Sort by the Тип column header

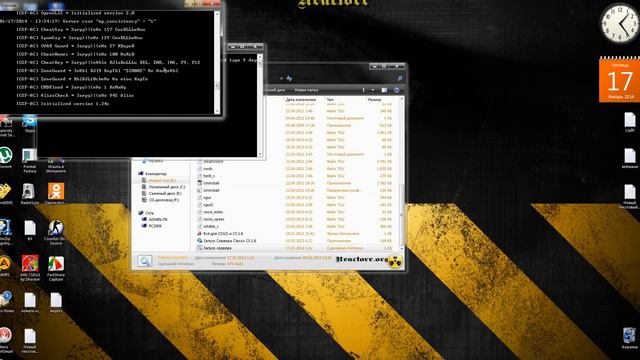pos(330,99)
